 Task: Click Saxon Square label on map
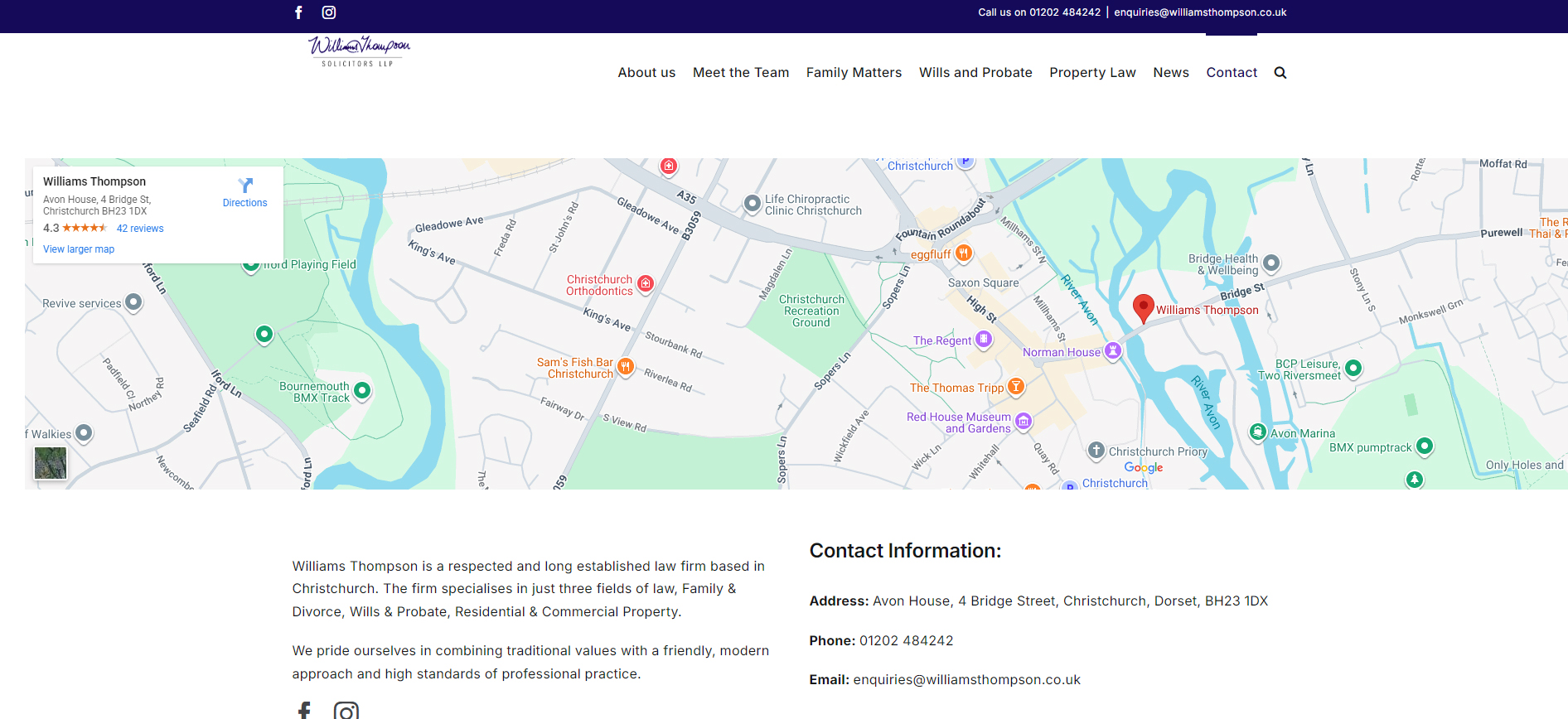pyautogui.click(x=983, y=283)
